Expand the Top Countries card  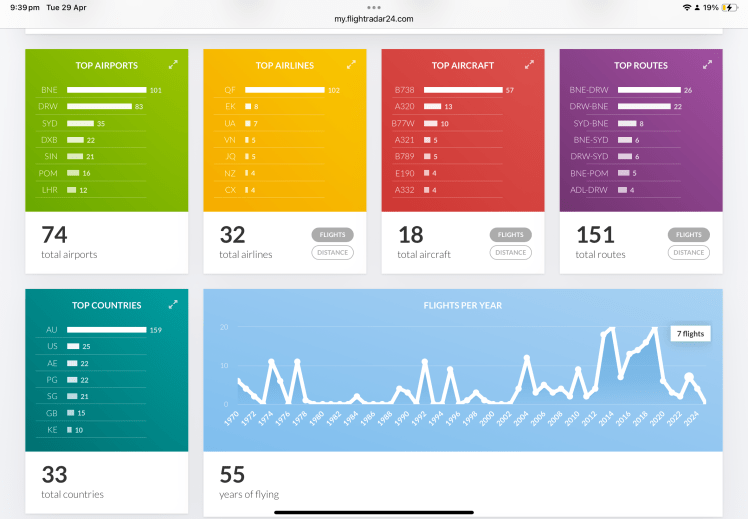pos(173,304)
